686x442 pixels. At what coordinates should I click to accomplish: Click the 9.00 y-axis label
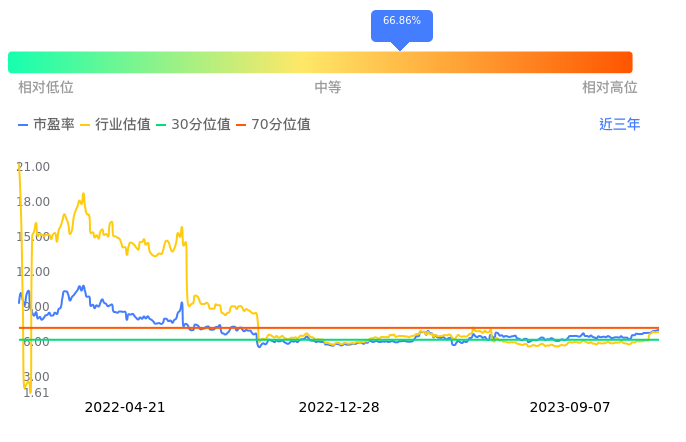pos(36,307)
